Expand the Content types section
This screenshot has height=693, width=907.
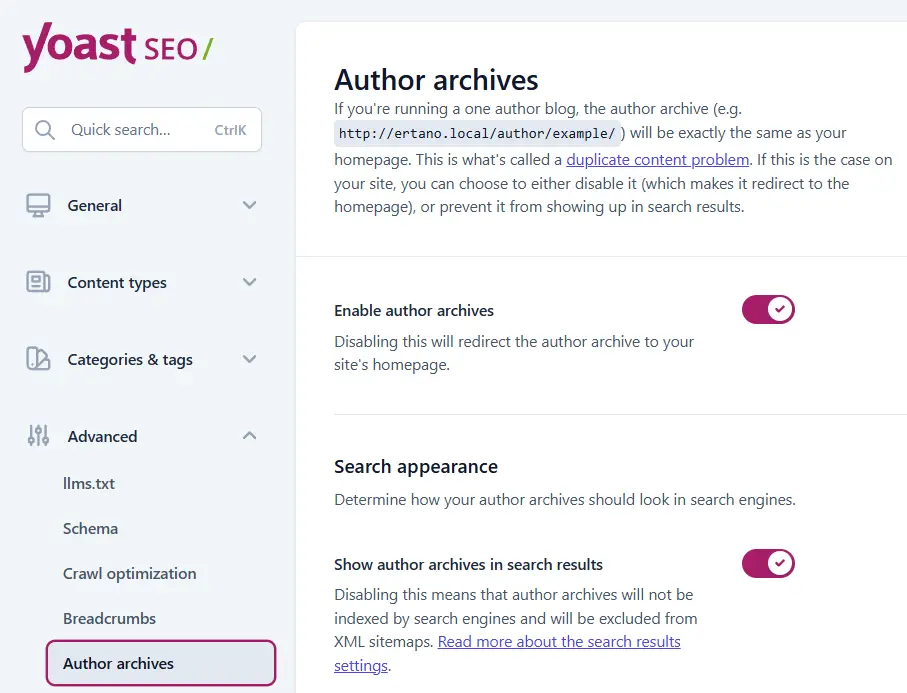click(249, 282)
